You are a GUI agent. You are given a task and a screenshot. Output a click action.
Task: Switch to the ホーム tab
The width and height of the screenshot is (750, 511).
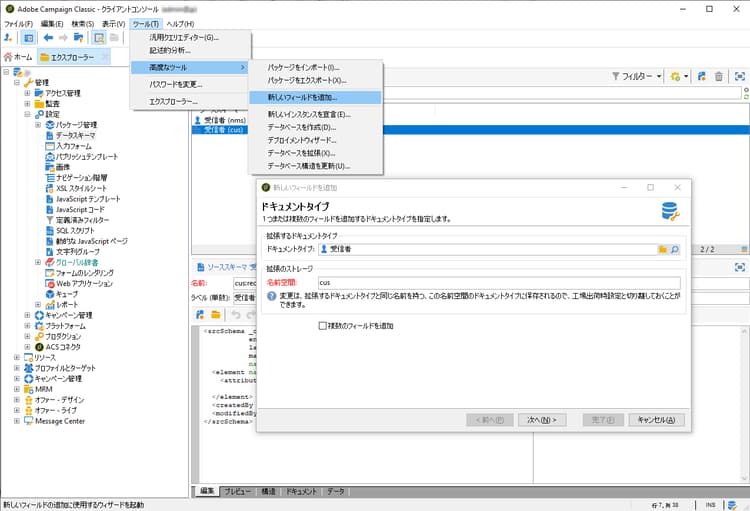tap(19, 57)
